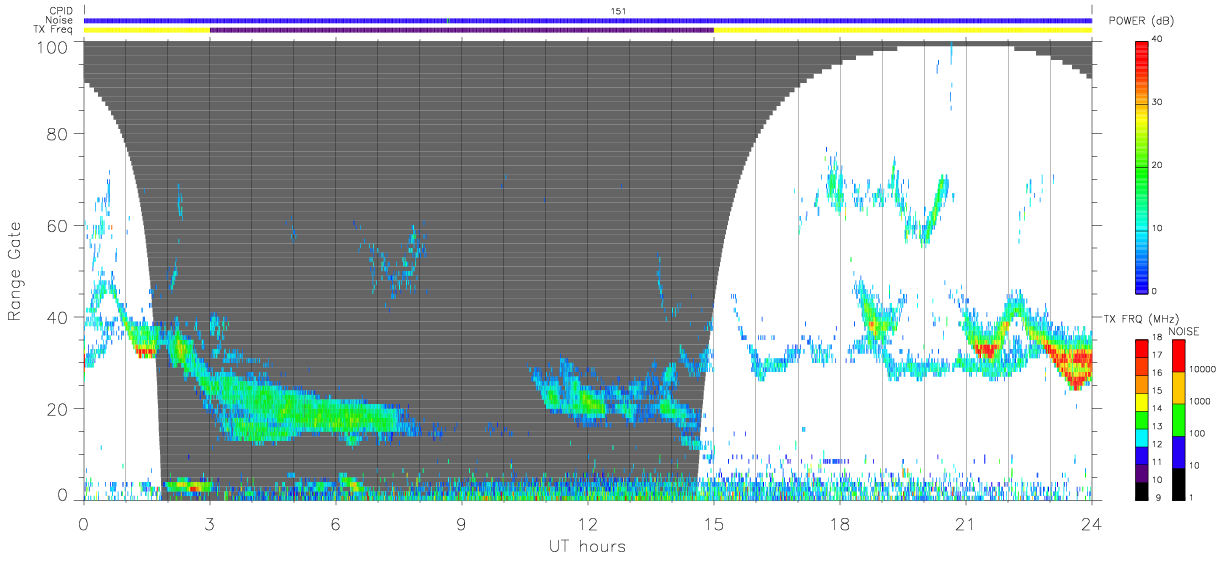Click the CPID label at top left
The image size is (1228, 567).
62,11
